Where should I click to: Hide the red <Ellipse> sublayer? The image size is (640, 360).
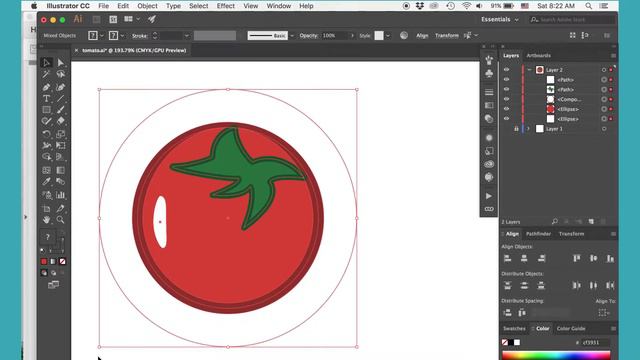pos(507,109)
